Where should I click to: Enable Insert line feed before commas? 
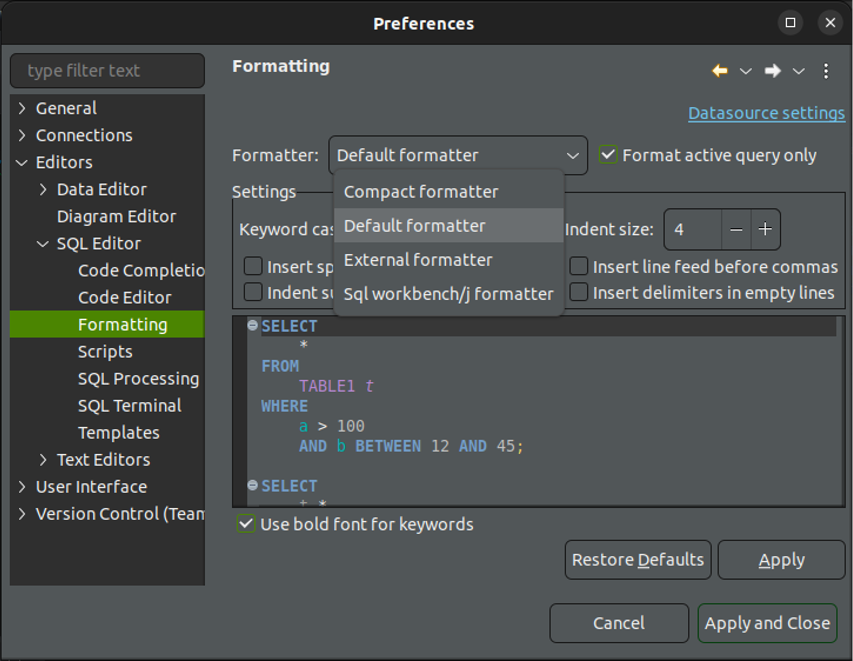click(x=579, y=267)
